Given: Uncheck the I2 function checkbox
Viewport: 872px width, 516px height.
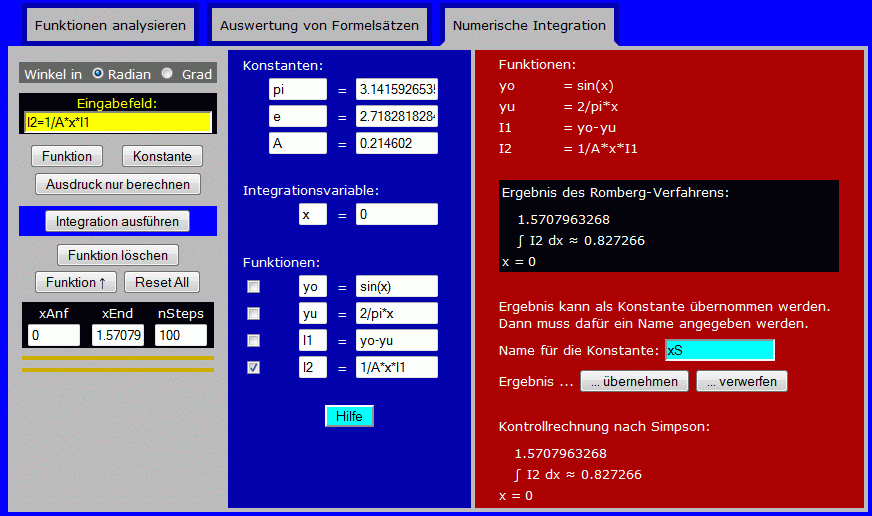Looking at the screenshot, I should coord(254,367).
